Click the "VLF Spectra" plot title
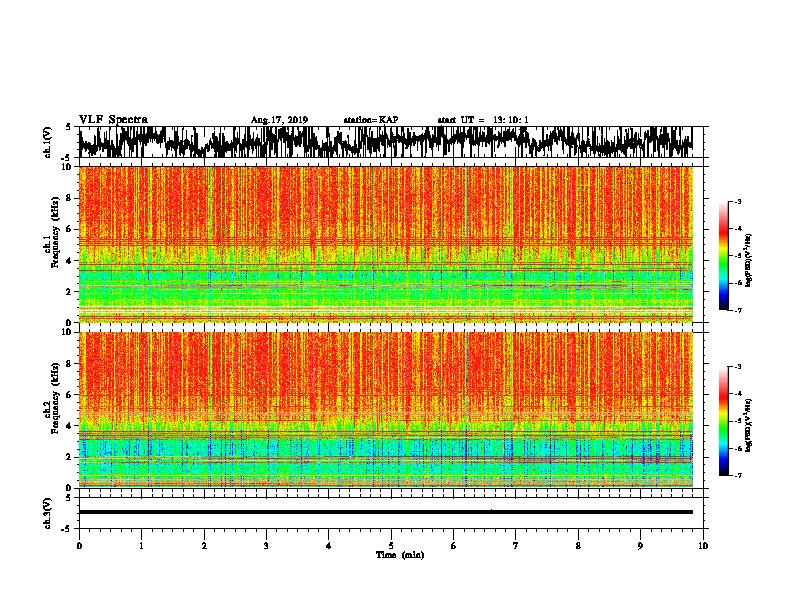 tap(113, 120)
